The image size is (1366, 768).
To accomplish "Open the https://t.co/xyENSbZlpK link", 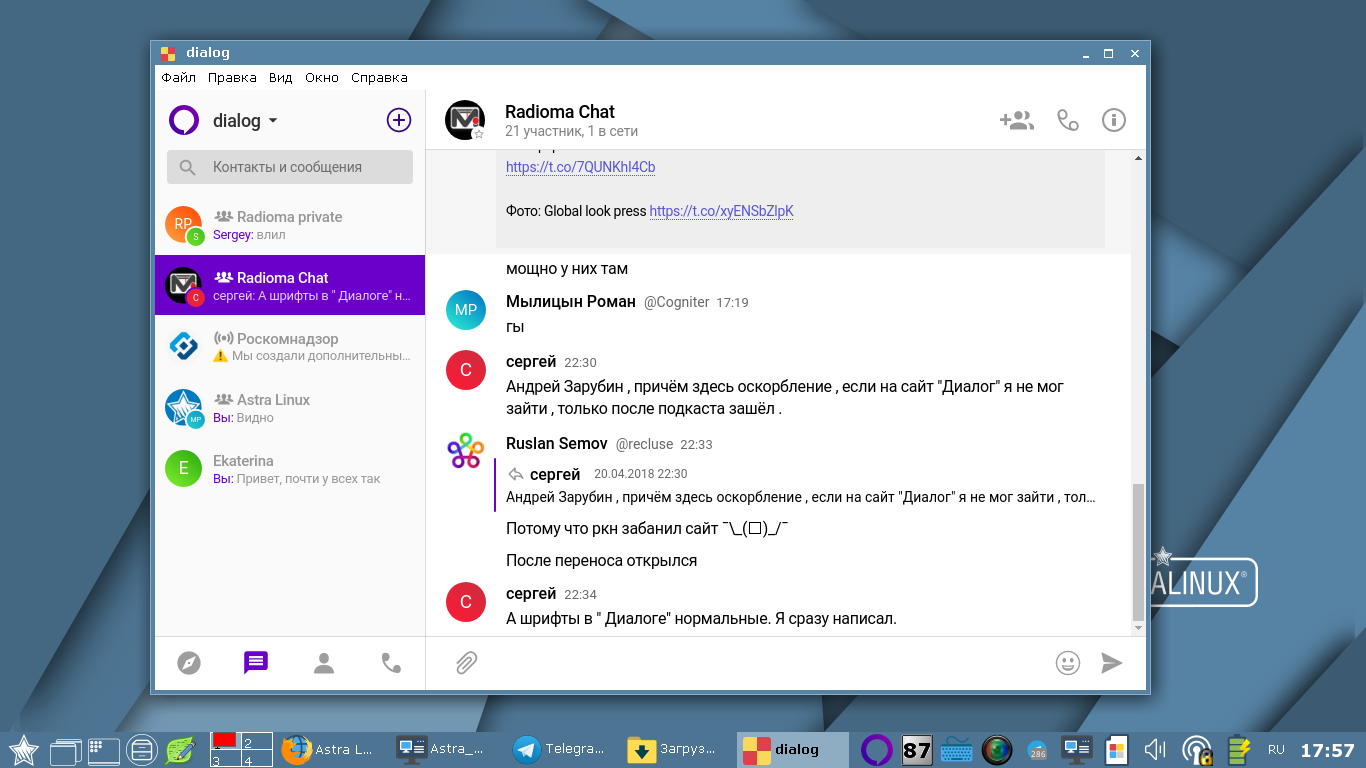I will tap(721, 211).
